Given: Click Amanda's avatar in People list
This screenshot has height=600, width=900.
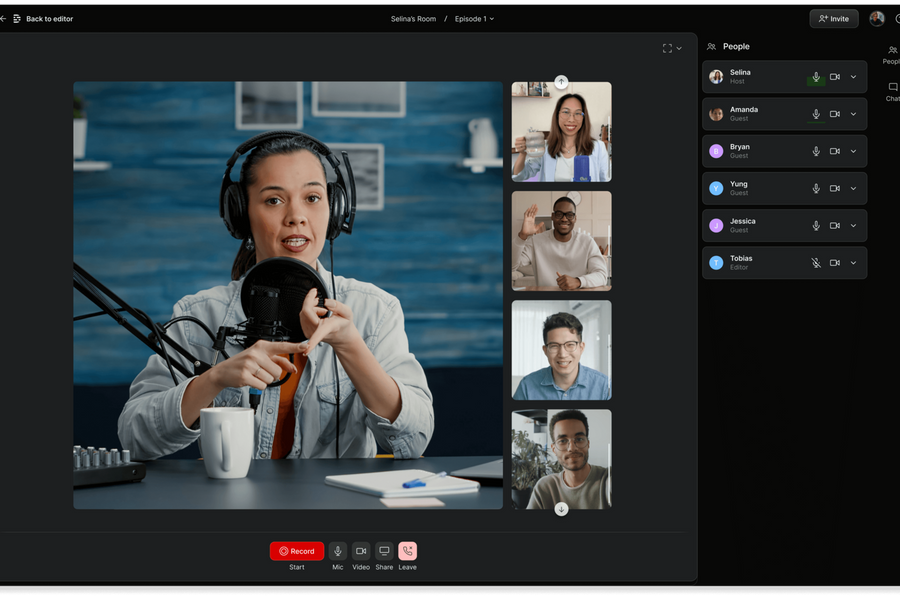Looking at the screenshot, I should 716,114.
